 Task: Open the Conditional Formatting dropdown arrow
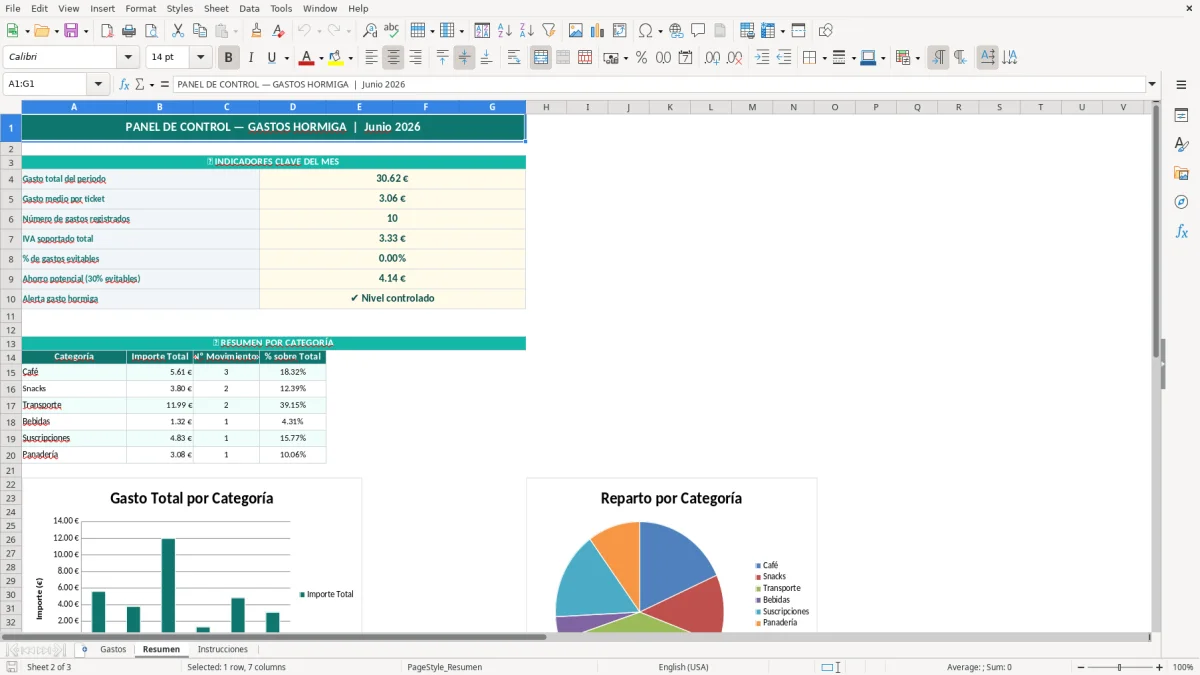(917, 58)
